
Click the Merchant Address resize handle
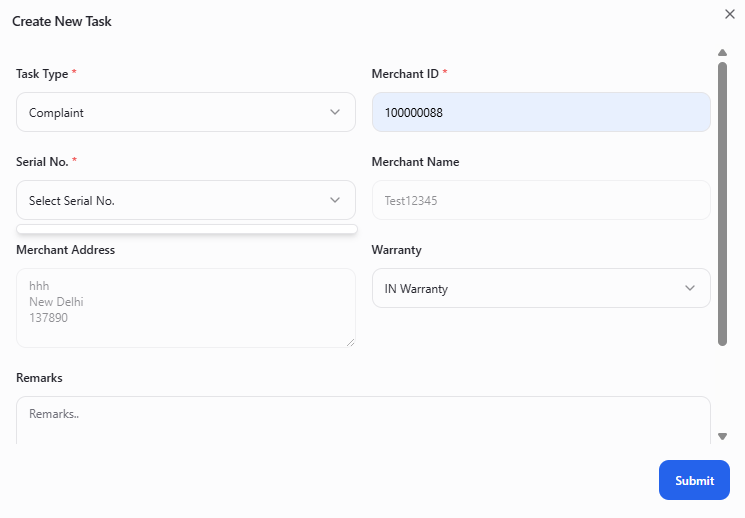tap(350, 342)
